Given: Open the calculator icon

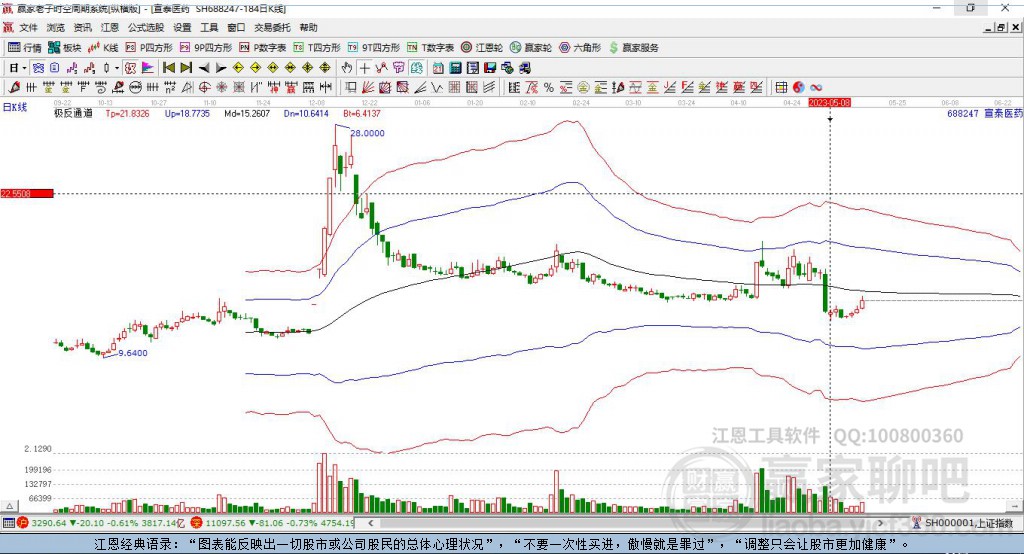Looking at the screenshot, I should click(455, 67).
